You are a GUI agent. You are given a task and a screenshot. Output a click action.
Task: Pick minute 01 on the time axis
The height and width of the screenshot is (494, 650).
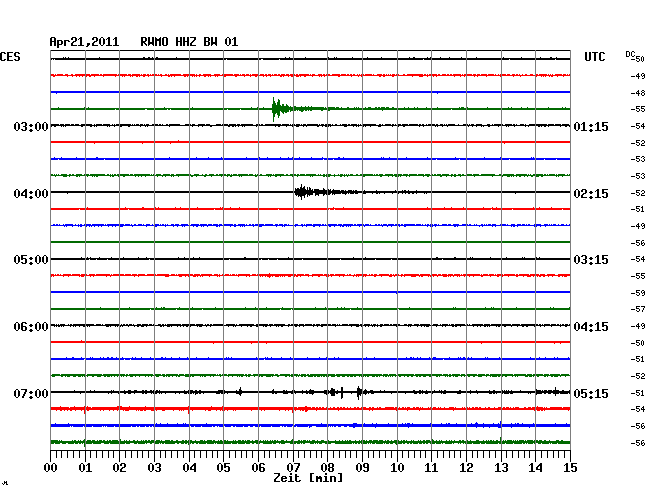click(85, 468)
